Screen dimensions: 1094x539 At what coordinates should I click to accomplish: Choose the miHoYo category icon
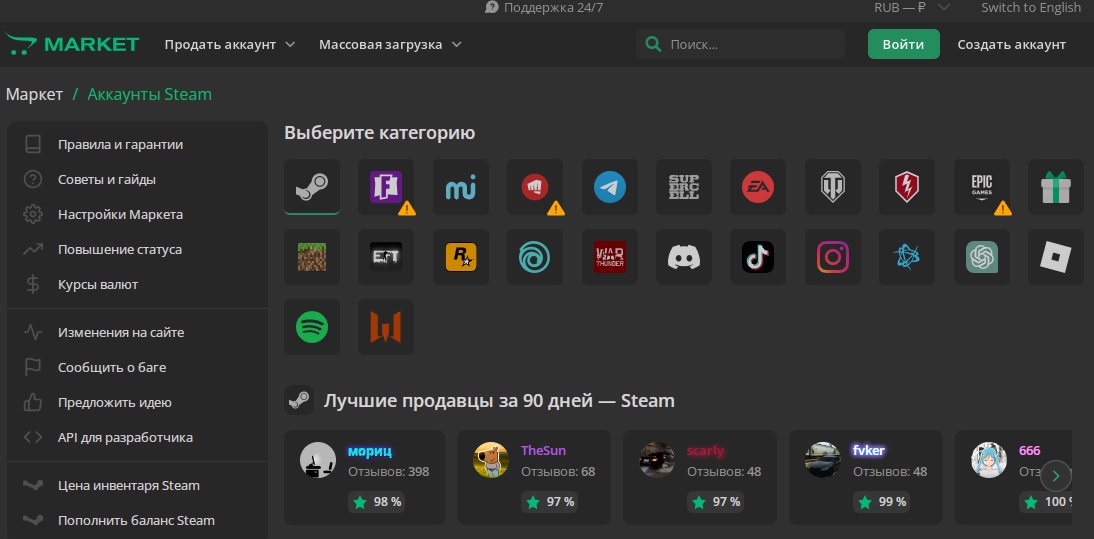(460, 187)
